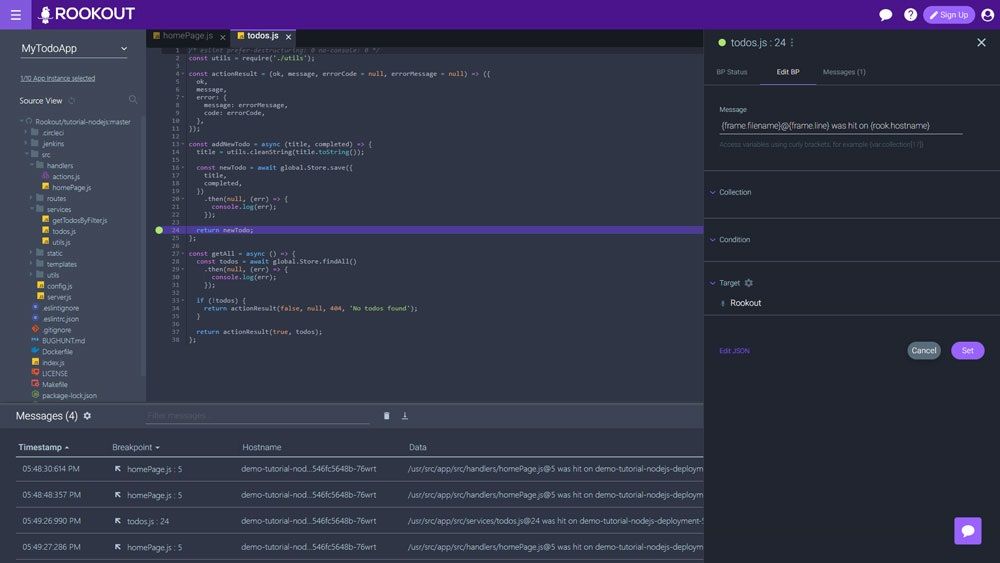Open the chat bubble icon in header
The image size is (1000, 563).
click(x=885, y=15)
